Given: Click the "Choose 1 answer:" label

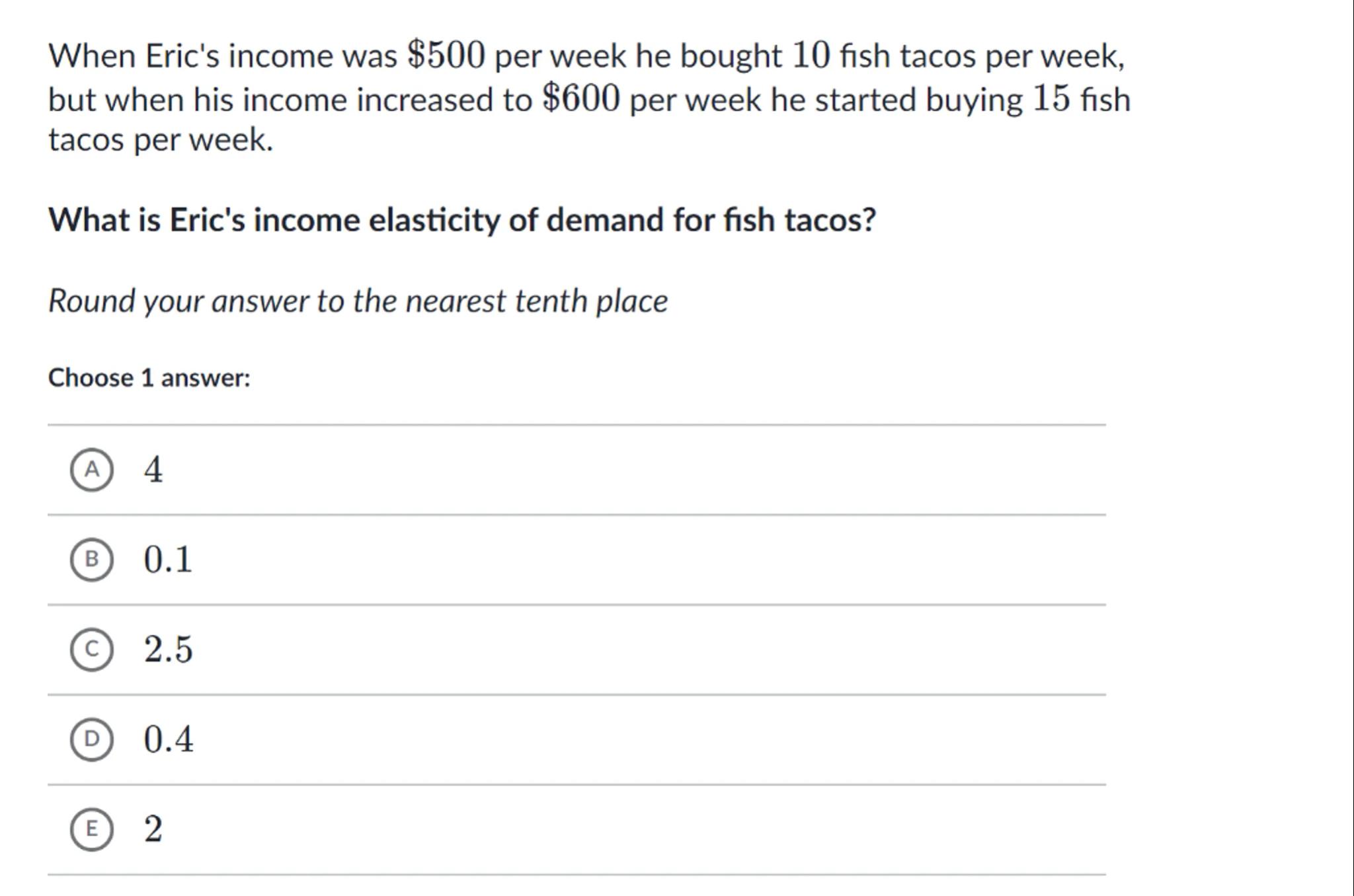Looking at the screenshot, I should [x=149, y=378].
